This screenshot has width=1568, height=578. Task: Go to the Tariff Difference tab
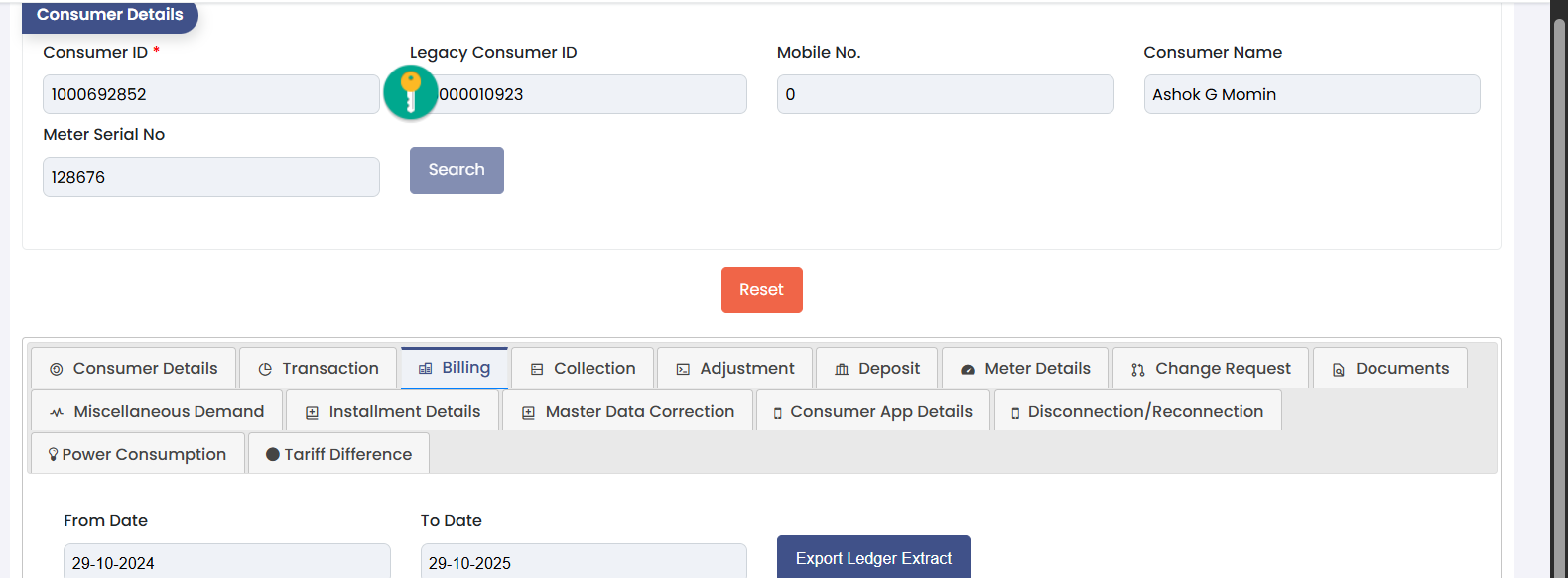338,454
